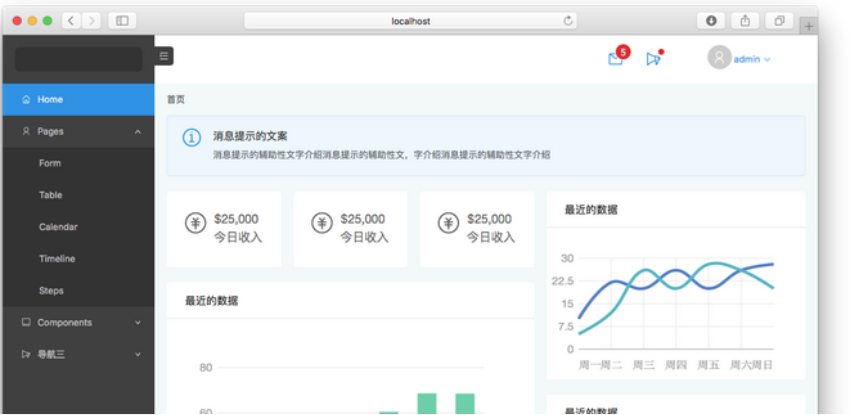Click the second income card yen icon
850x415 pixels.
[x=321, y=223]
